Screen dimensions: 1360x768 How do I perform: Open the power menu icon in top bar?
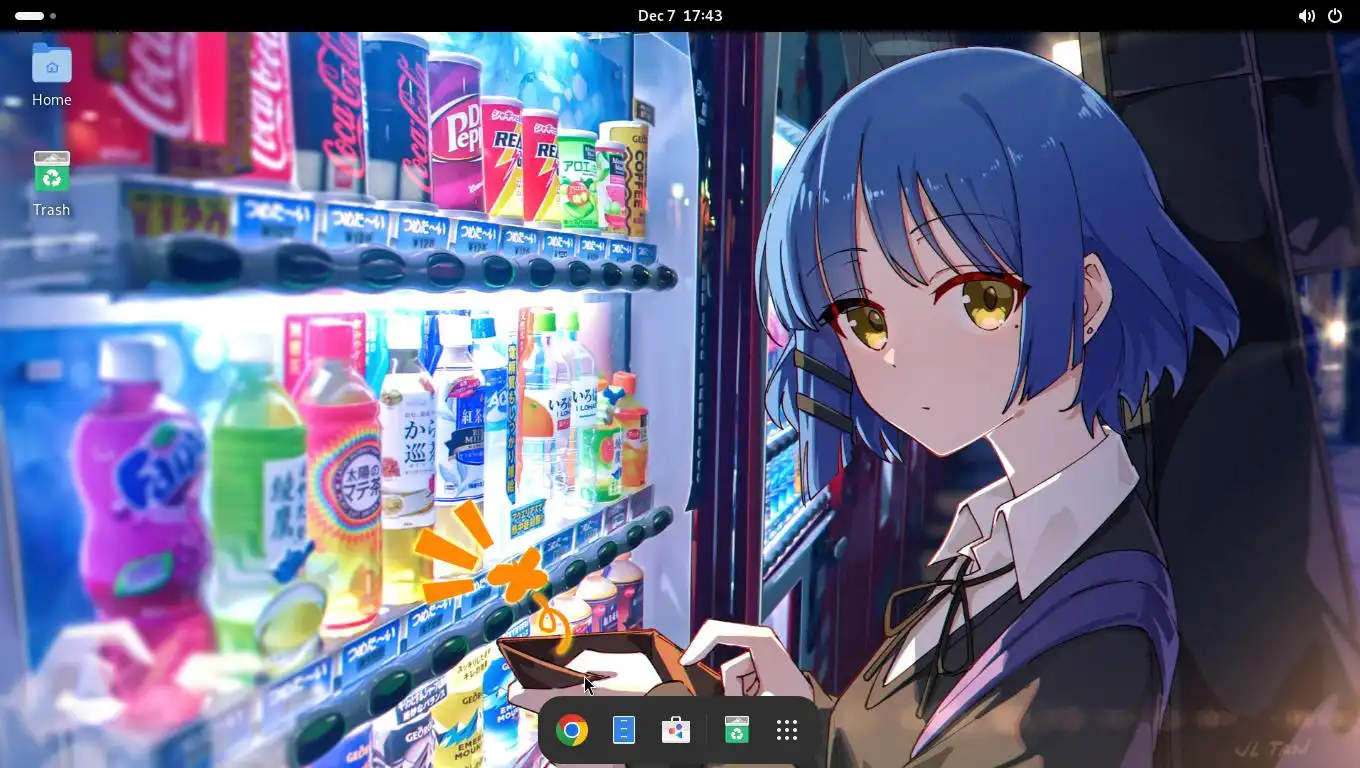coord(1335,16)
